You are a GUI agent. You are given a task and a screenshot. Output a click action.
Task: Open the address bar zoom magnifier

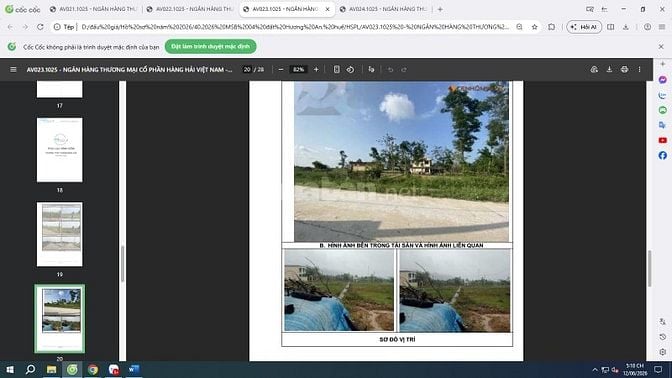coord(519,27)
